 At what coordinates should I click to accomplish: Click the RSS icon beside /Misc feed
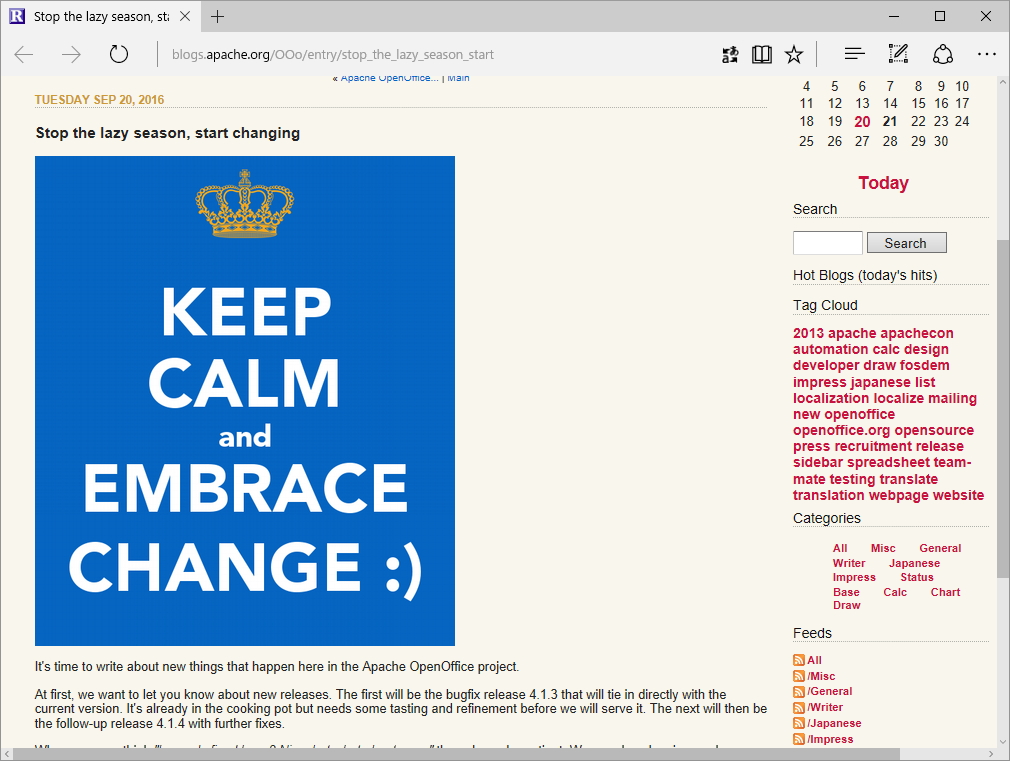pyautogui.click(x=799, y=676)
